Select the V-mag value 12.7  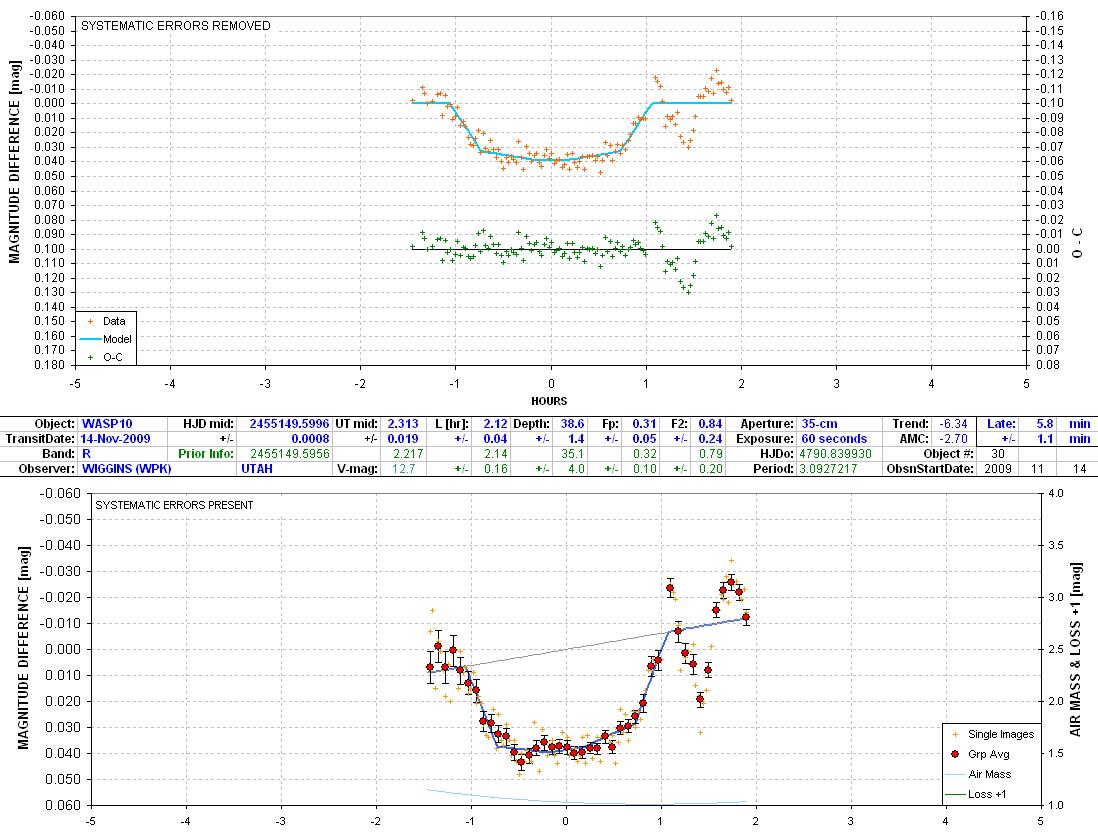[403, 468]
